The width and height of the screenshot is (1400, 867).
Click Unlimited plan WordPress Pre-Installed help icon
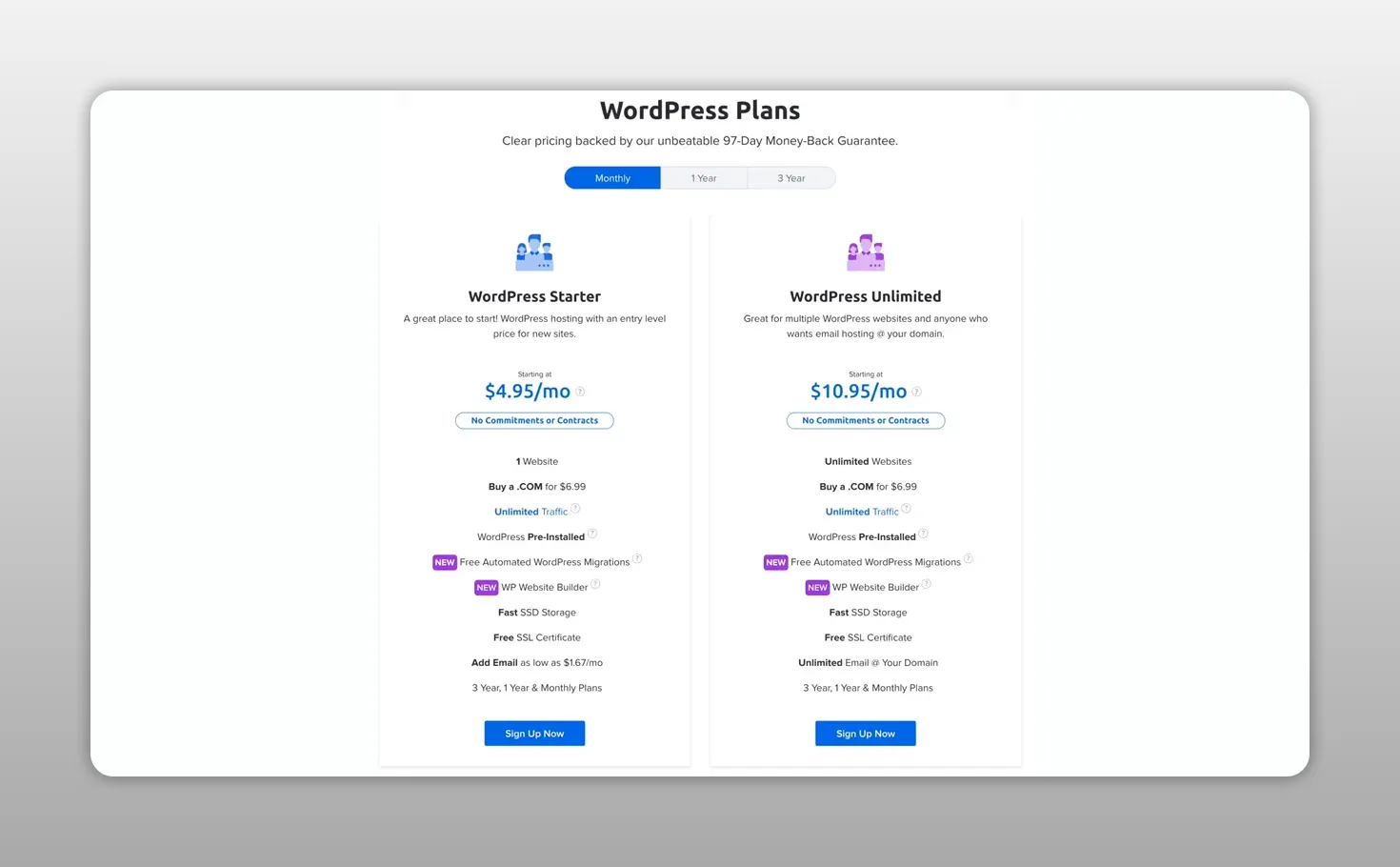tap(923, 534)
